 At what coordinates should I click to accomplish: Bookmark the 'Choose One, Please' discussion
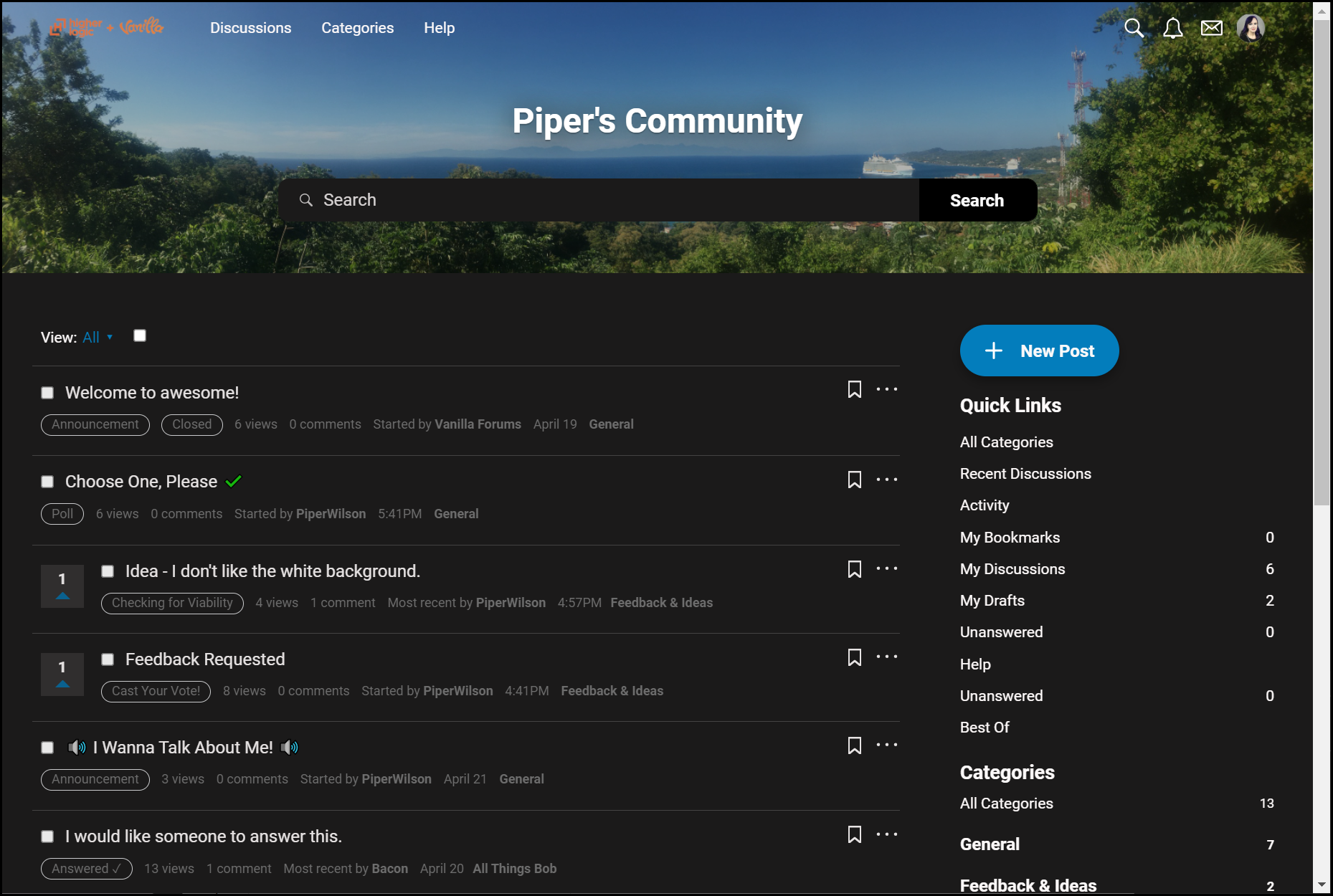coord(854,480)
